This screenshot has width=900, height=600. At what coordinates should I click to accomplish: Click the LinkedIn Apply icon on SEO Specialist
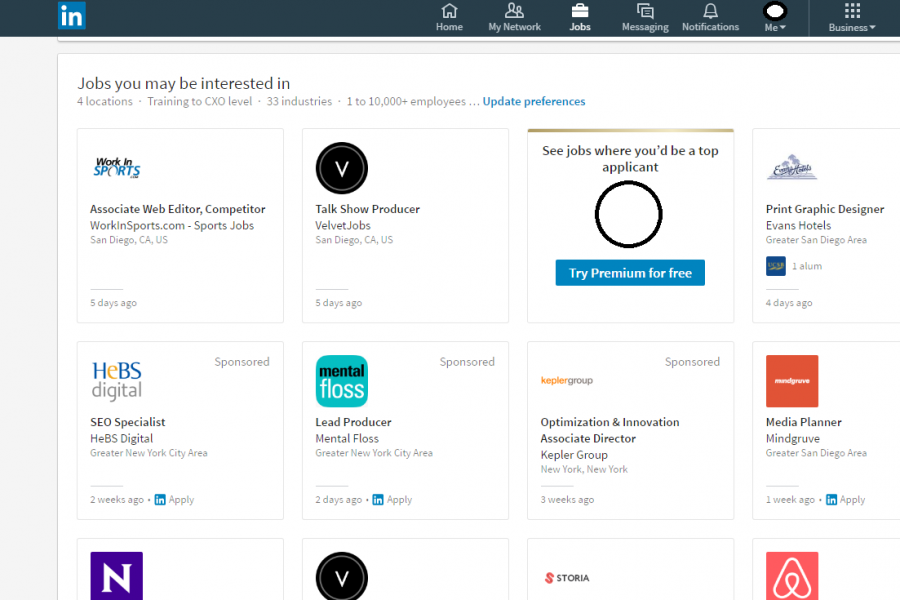tap(160, 500)
